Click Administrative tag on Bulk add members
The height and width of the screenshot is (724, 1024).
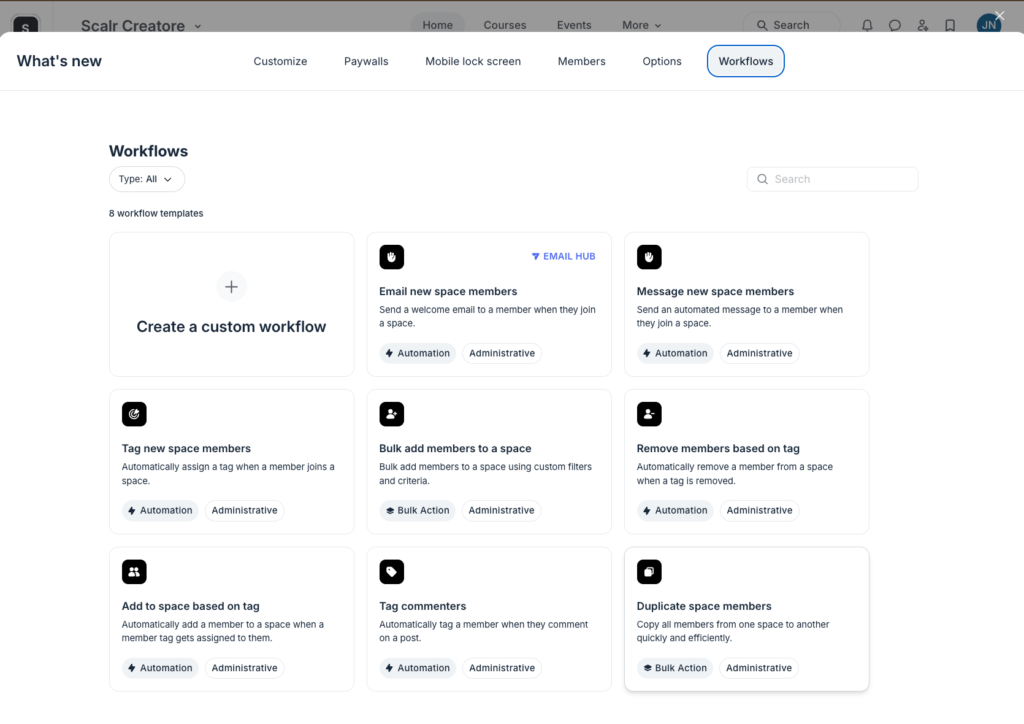501,511
